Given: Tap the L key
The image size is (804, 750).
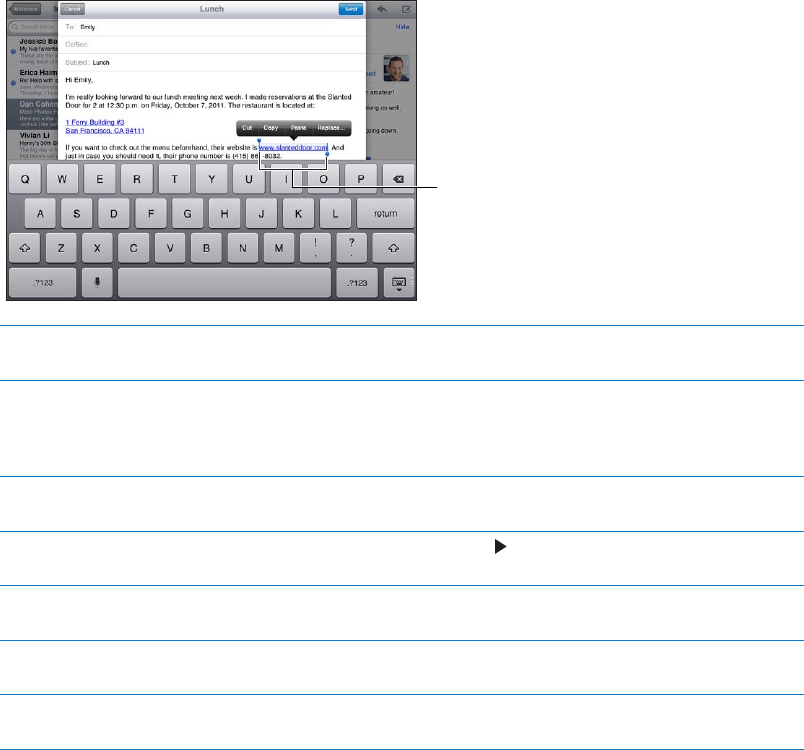Looking at the screenshot, I should tap(335, 214).
